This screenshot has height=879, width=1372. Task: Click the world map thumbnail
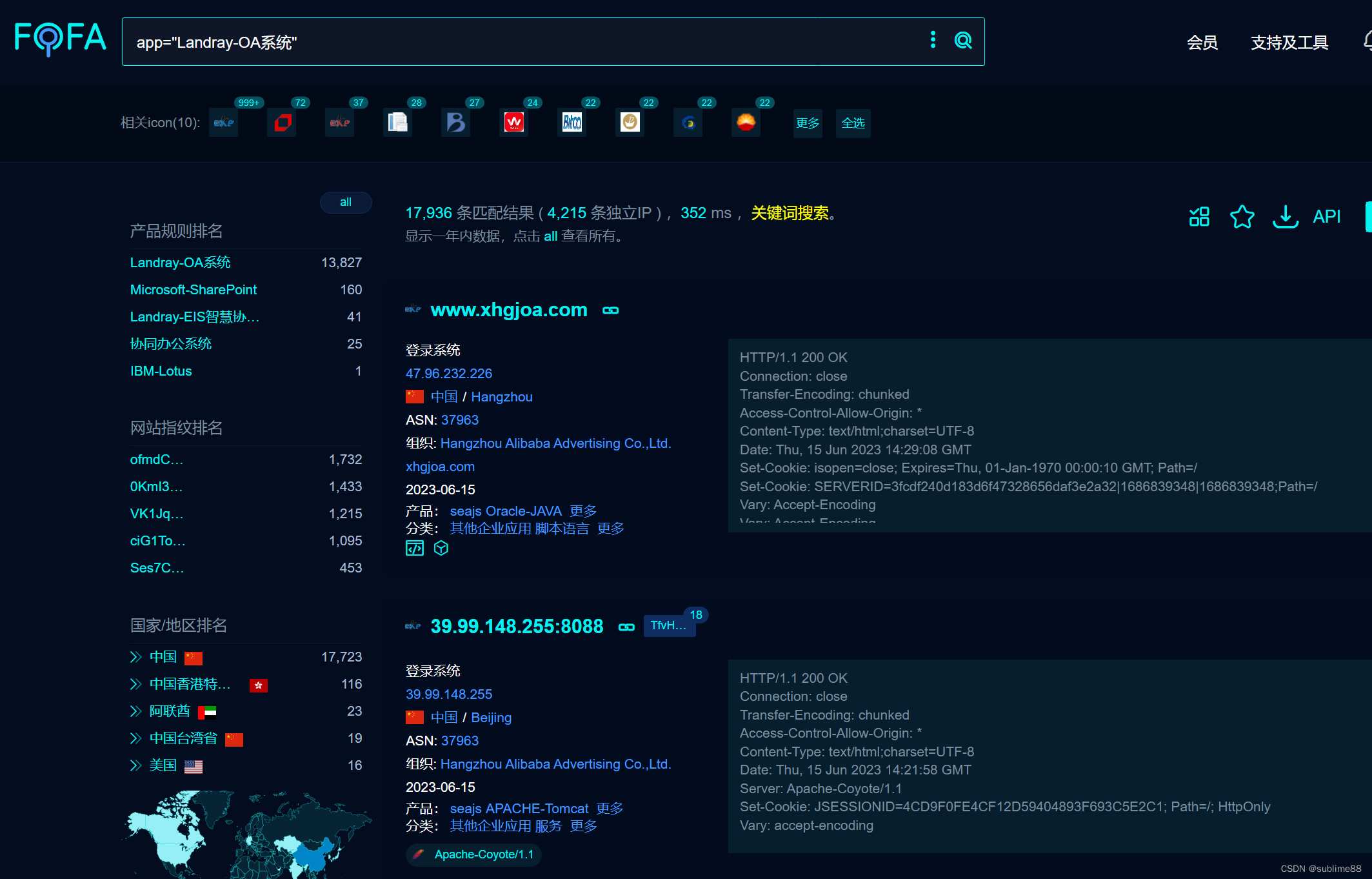click(x=246, y=834)
